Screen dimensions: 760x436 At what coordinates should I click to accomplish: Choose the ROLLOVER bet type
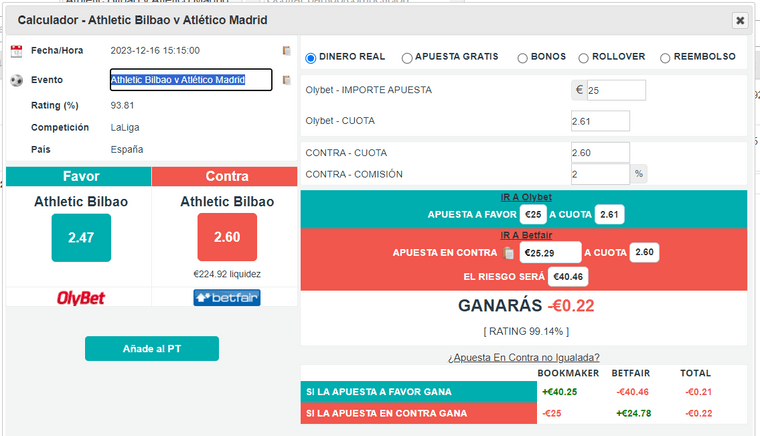click(583, 58)
